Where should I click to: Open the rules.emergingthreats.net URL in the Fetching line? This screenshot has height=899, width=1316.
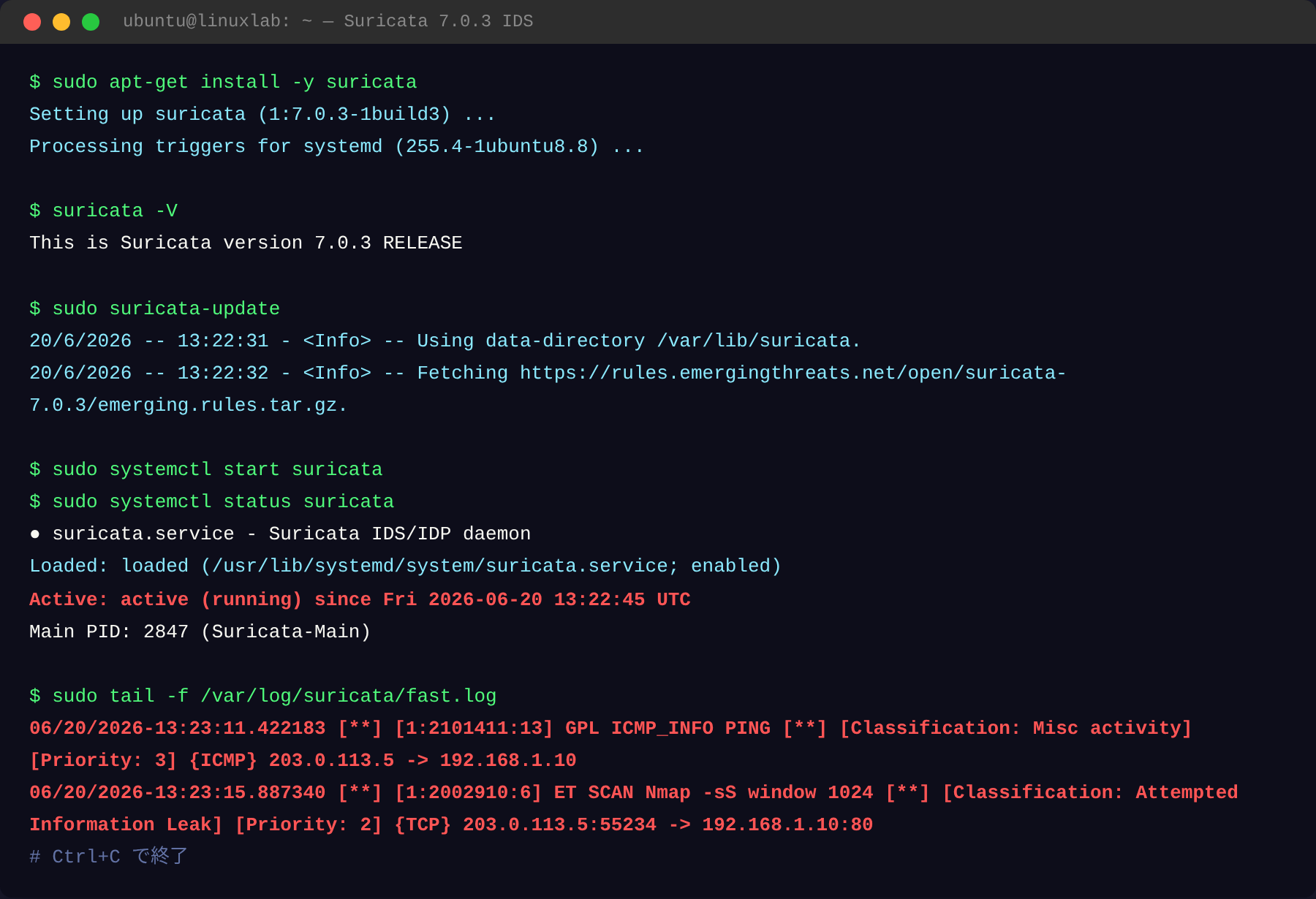click(793, 373)
